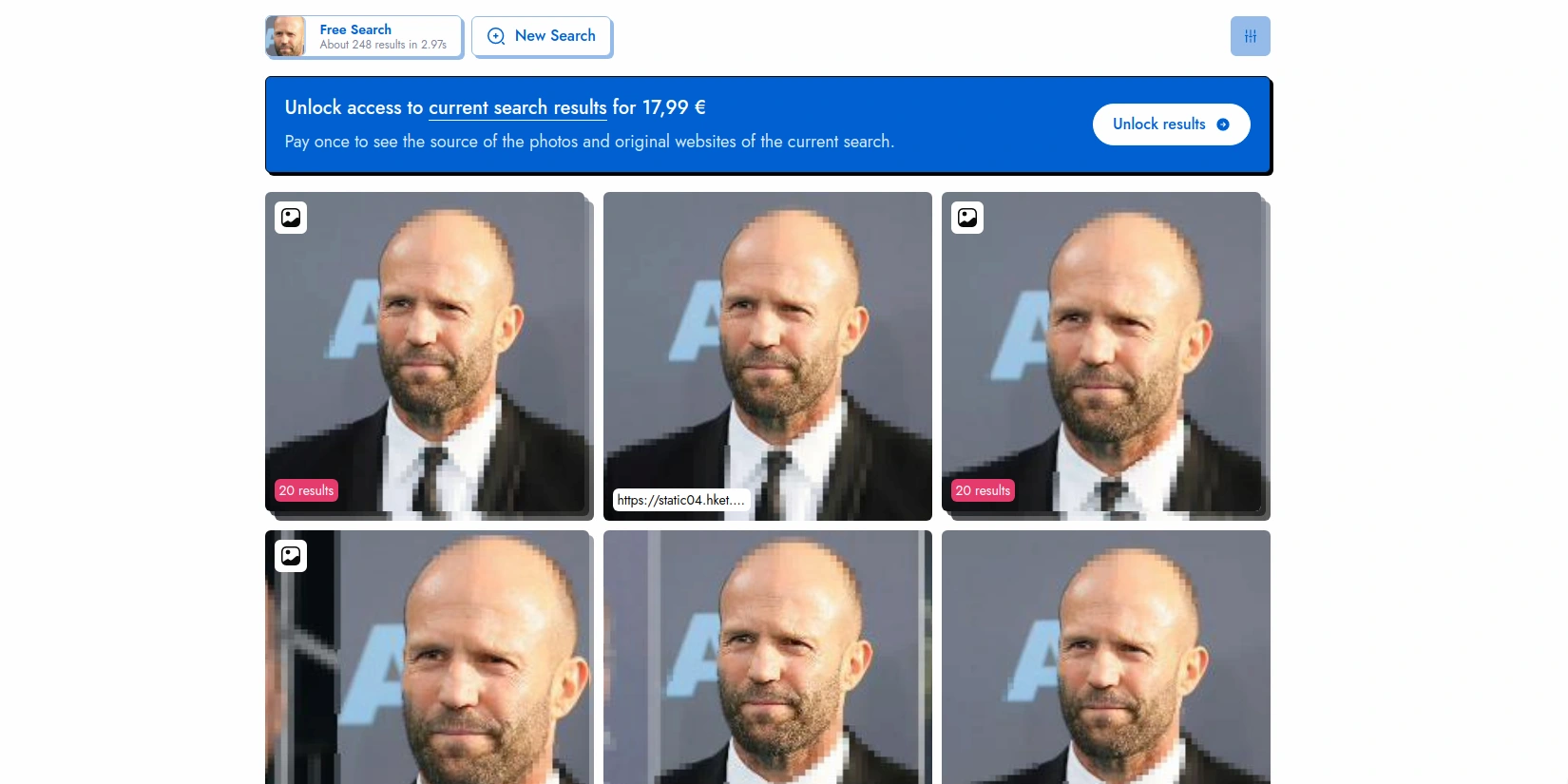1568x784 pixels.
Task: Click the magnifier icon in New Search
Action: pos(496,36)
